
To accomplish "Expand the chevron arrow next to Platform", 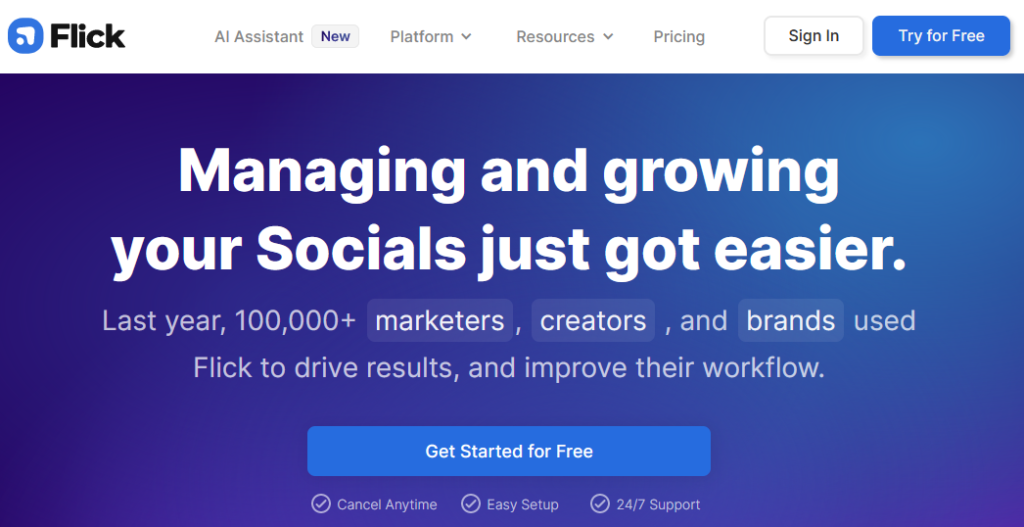I will [x=466, y=37].
